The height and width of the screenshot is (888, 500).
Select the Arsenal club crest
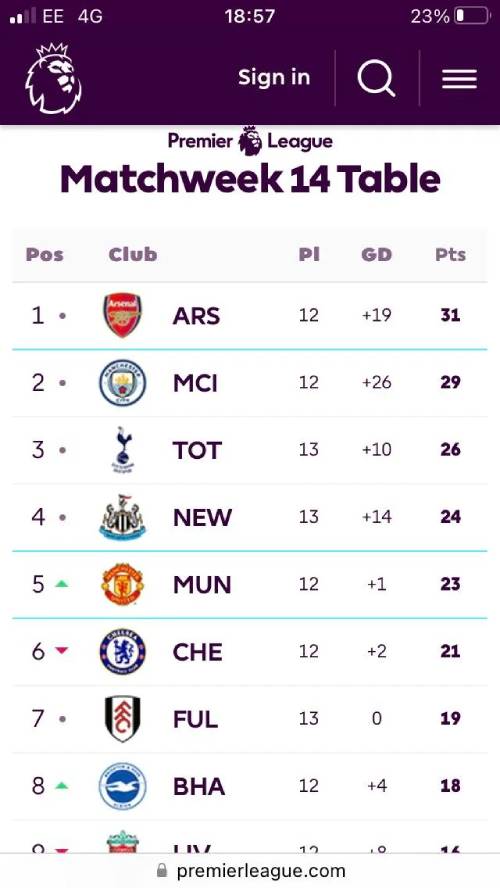[x=122, y=315]
